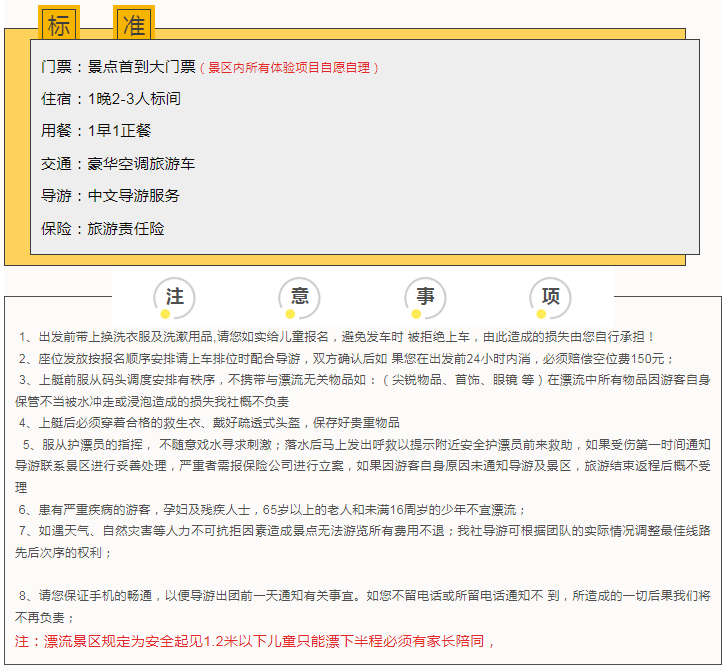Click the circular '注' badge
This screenshot has height=671, width=728.
pyautogui.click(x=175, y=298)
